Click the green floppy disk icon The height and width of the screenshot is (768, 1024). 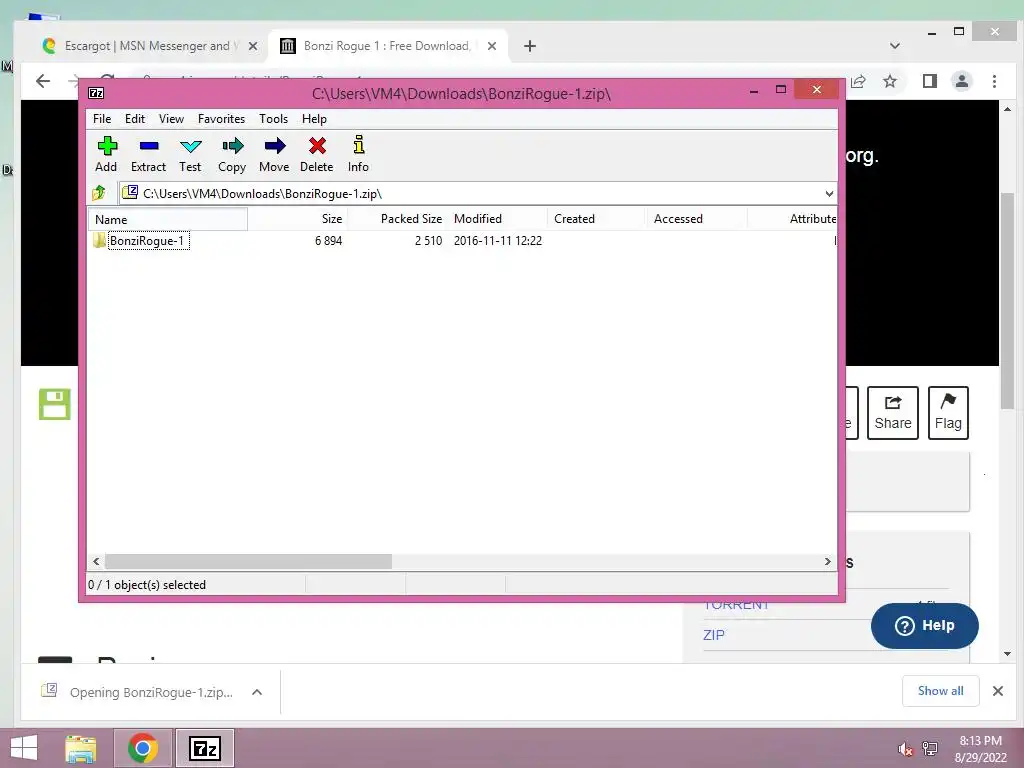click(x=54, y=404)
